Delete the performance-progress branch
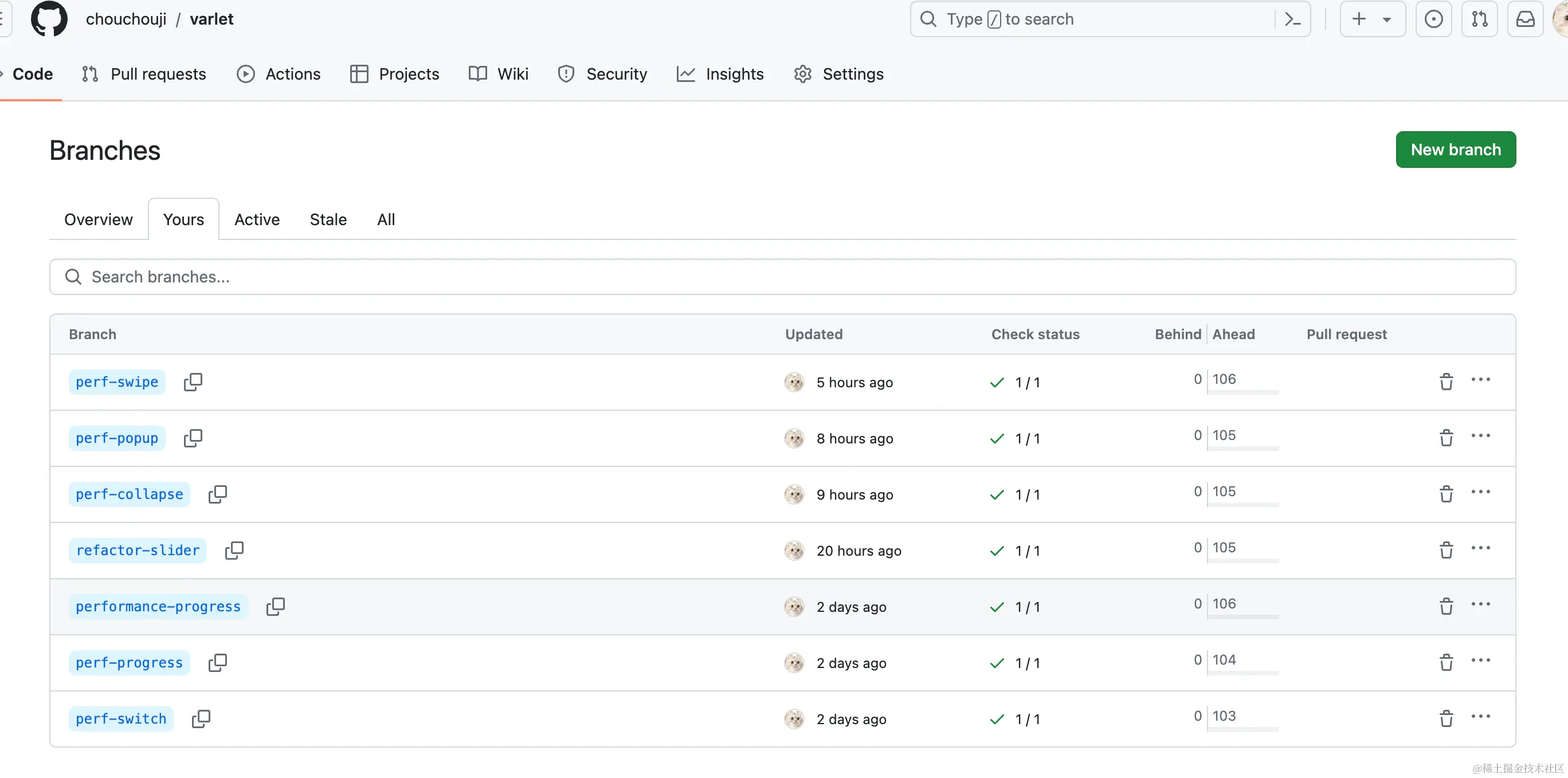 pos(1447,606)
